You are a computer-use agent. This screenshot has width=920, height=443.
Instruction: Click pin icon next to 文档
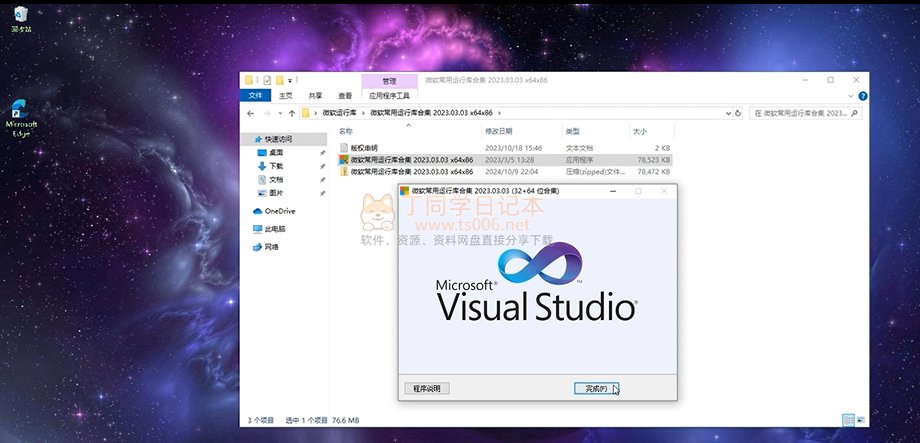(x=322, y=180)
